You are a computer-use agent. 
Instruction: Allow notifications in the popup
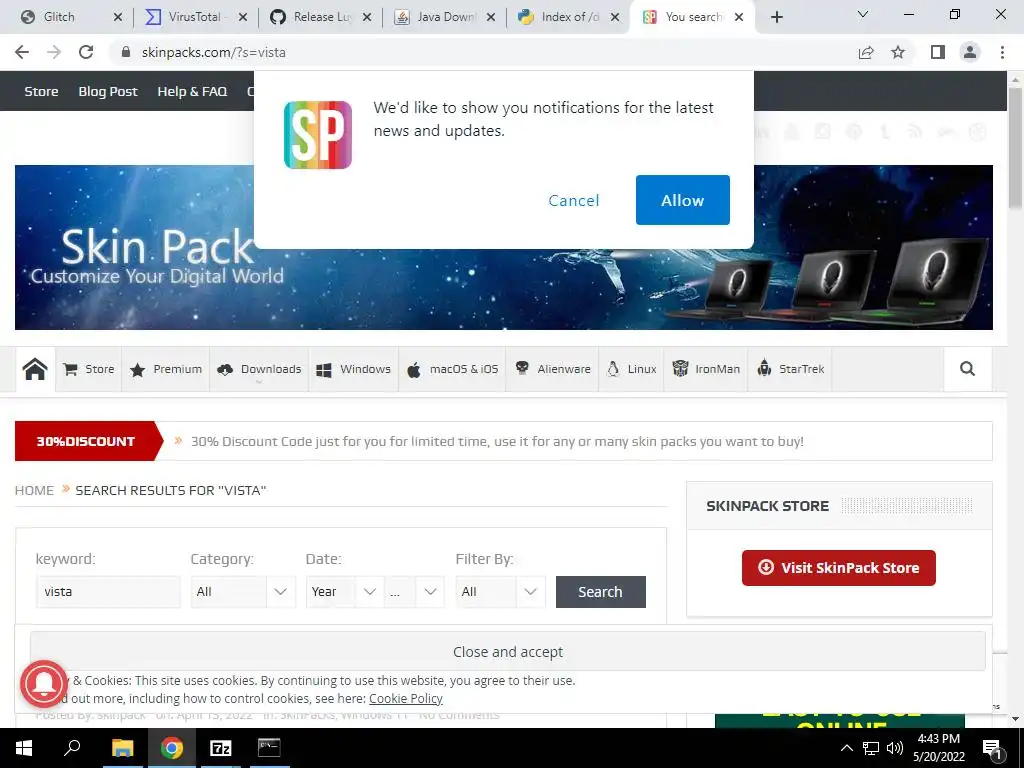(682, 200)
